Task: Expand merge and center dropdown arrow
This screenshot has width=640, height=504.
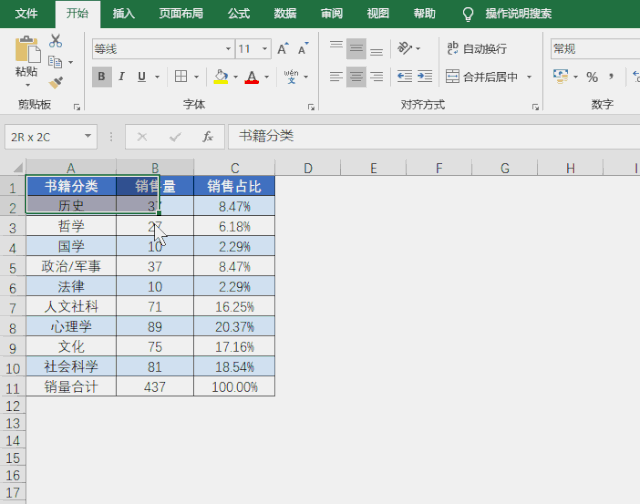Action: coord(529,77)
